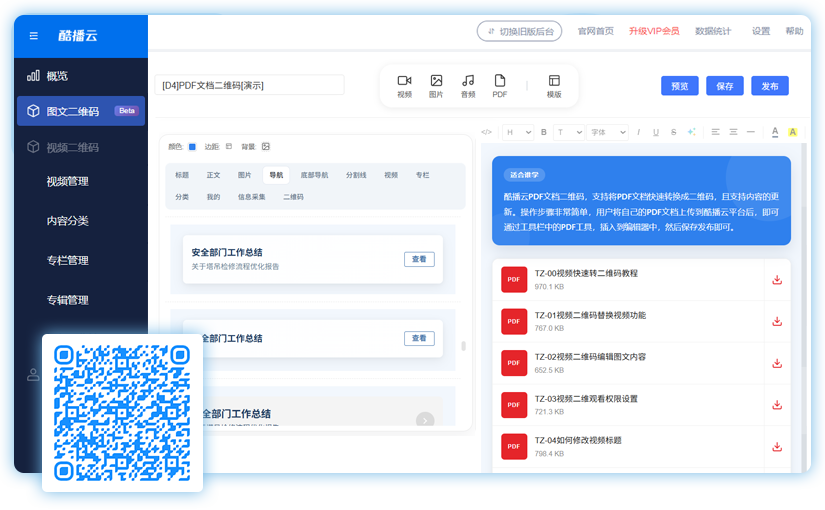Screen dimensions: 825x510
Task: Select the 我的 component tab
Action: coord(213,197)
